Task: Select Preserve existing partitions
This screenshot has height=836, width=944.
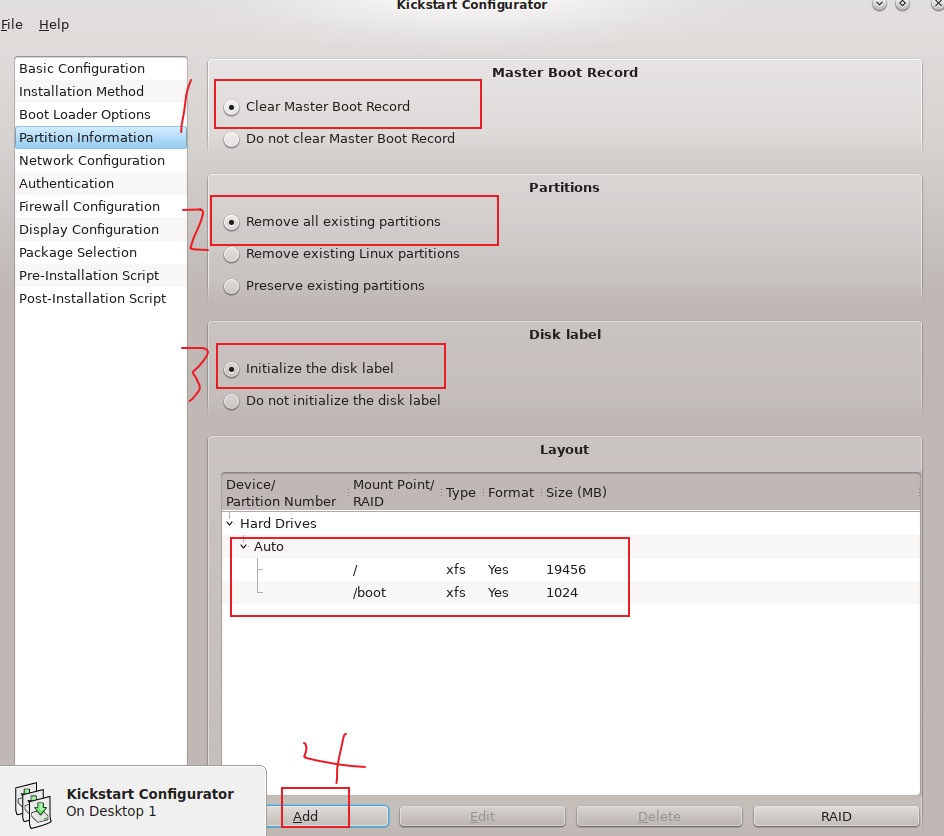Action: (231, 286)
